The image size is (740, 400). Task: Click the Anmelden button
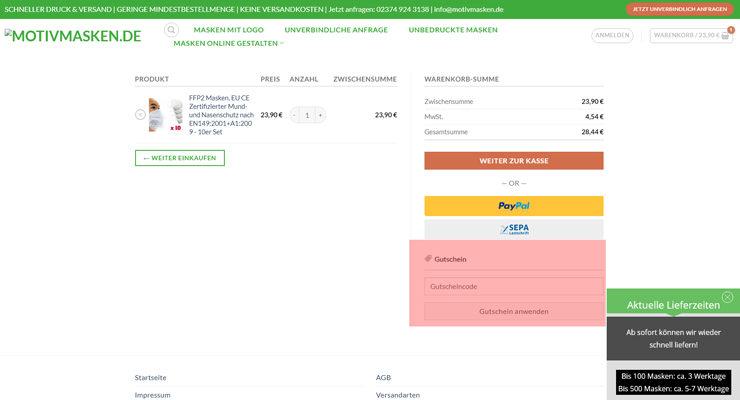pyautogui.click(x=612, y=35)
